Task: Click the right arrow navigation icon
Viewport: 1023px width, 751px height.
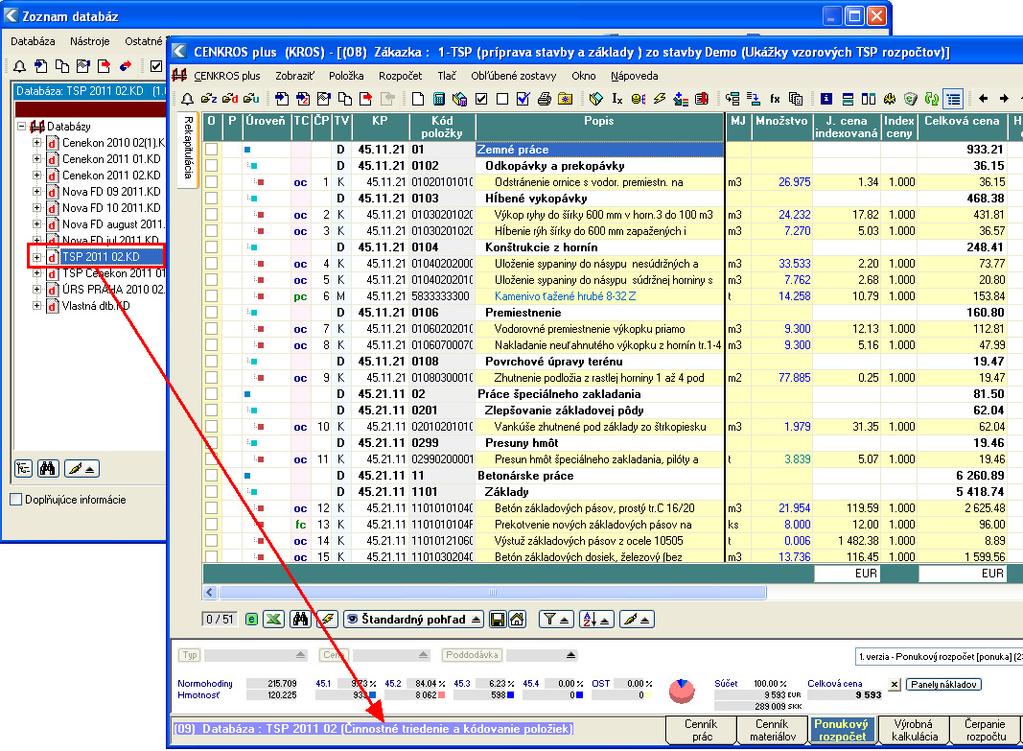Action: coord(1004,99)
